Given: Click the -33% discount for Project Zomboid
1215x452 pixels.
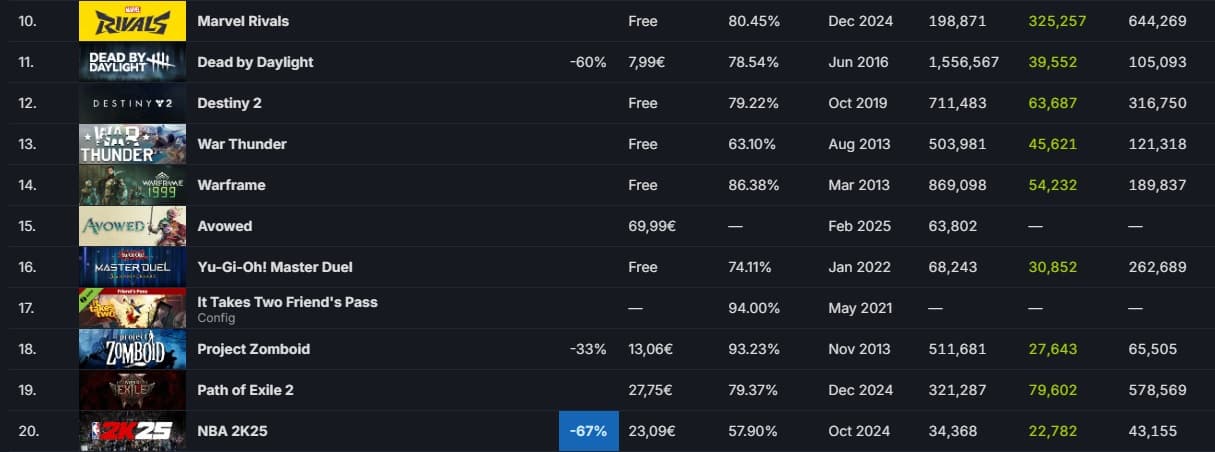Looking at the screenshot, I should pos(588,349).
